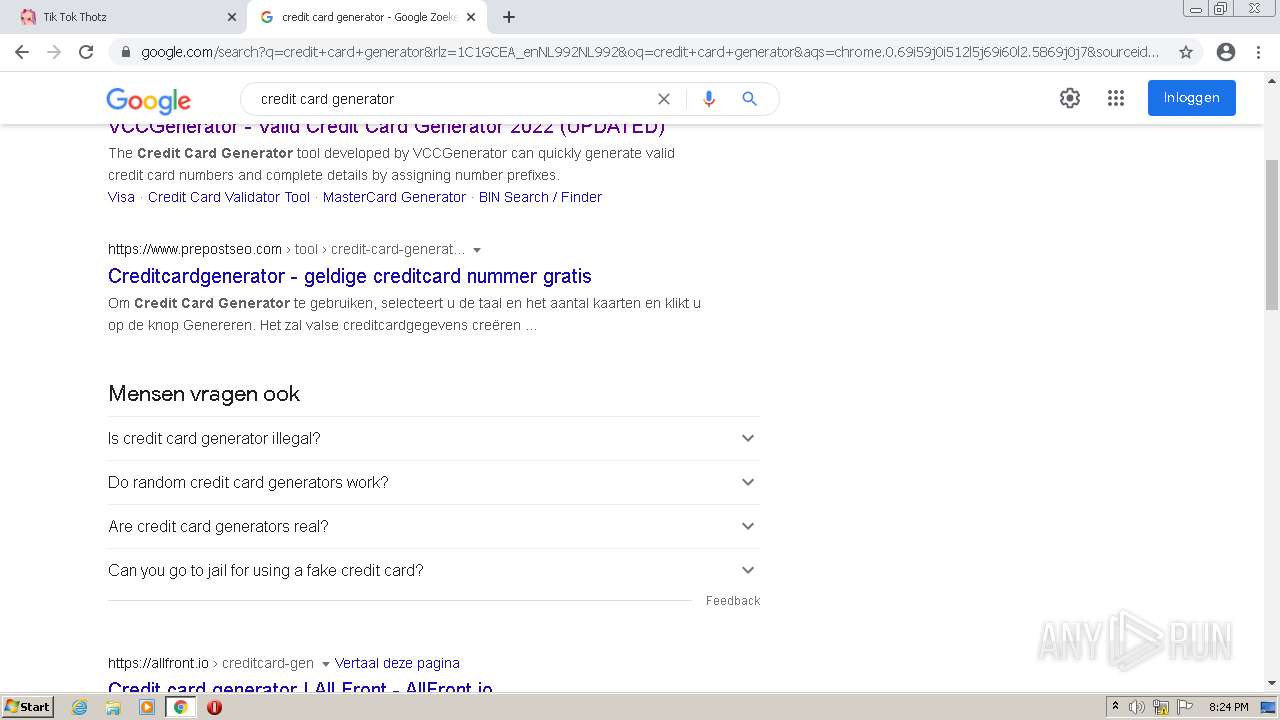Select the credit card generator Google tab
This screenshot has height=720, width=1280.
pyautogui.click(x=367, y=17)
